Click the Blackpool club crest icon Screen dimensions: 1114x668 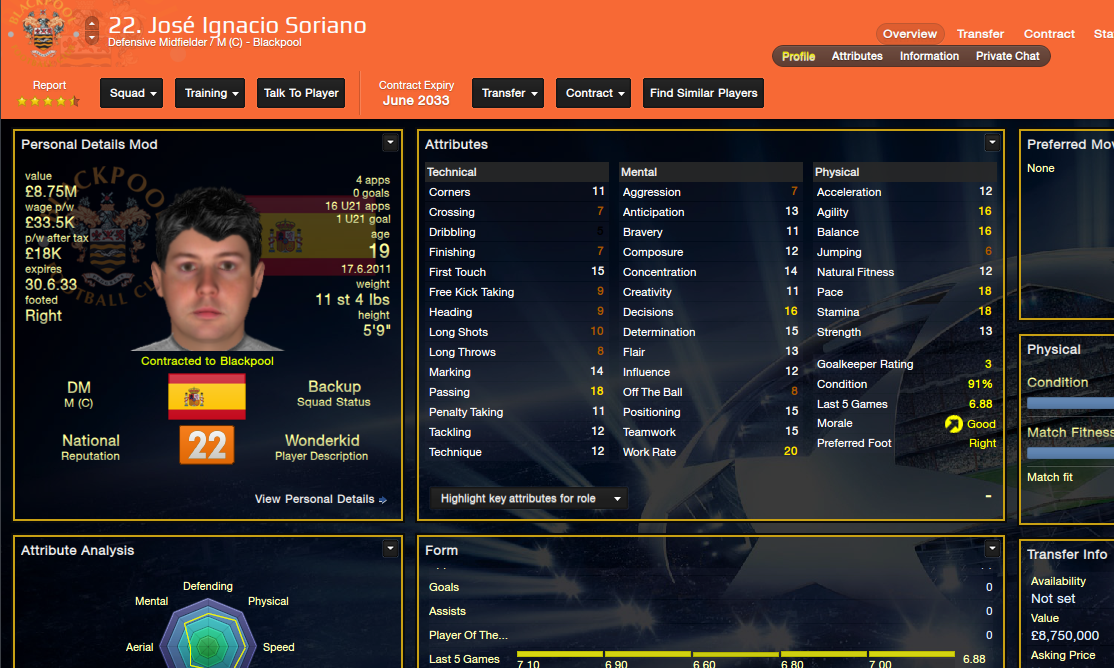(43, 33)
